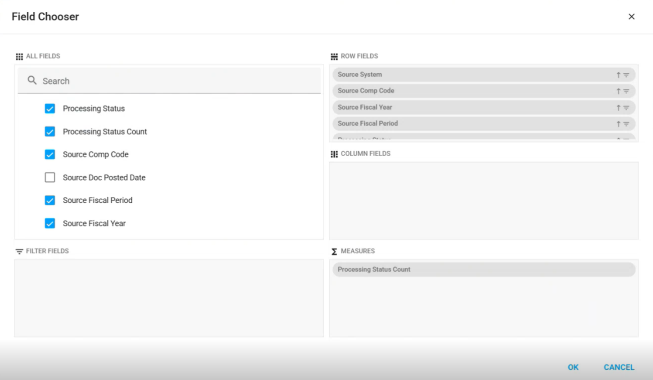Select the Source System row field chip
This screenshot has height=380, width=653.
(x=484, y=75)
